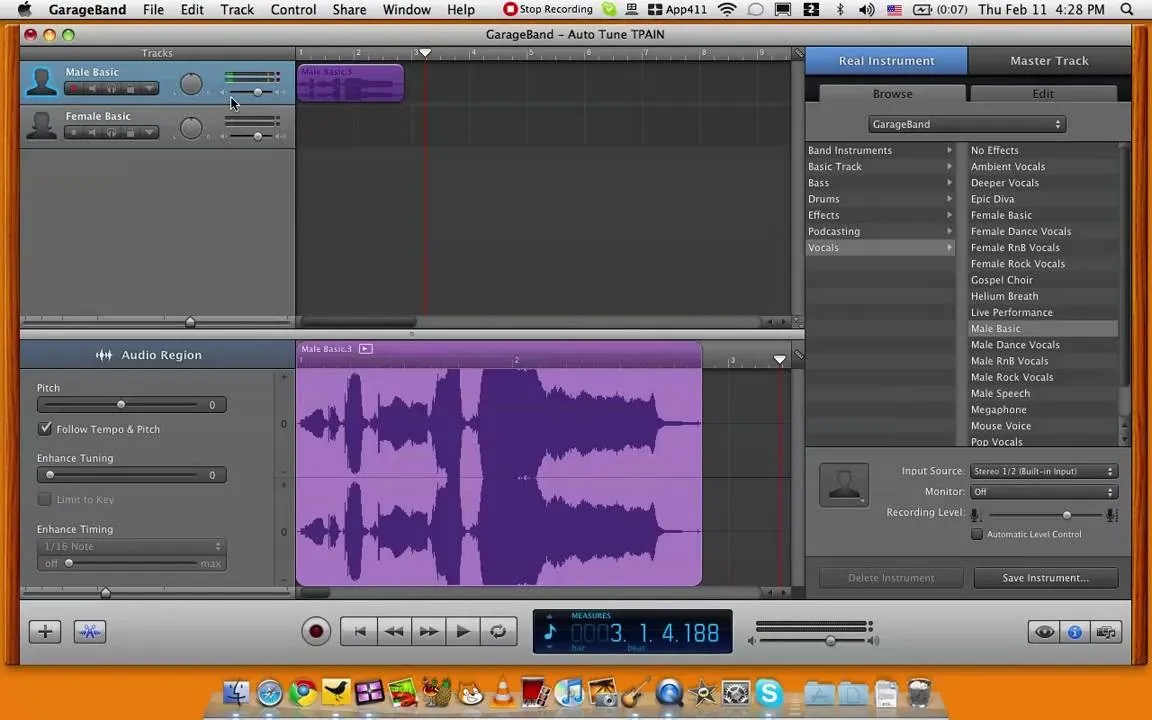
Task: Enable Automatic Level Control checkbox
Action: pyautogui.click(x=976, y=534)
